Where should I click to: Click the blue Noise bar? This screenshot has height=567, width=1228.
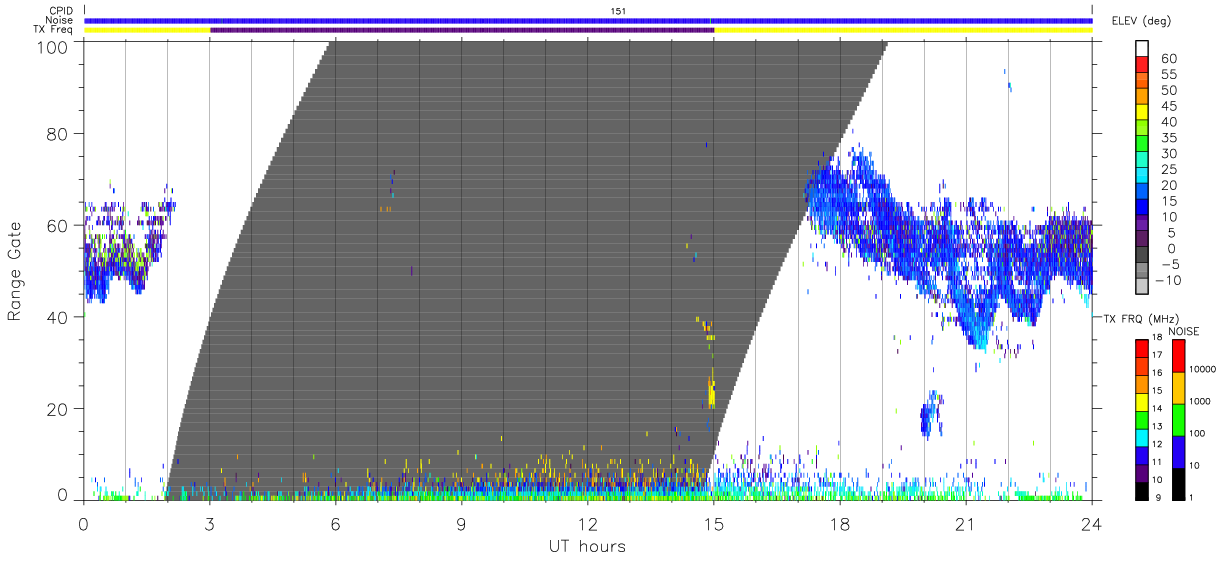click(588, 20)
